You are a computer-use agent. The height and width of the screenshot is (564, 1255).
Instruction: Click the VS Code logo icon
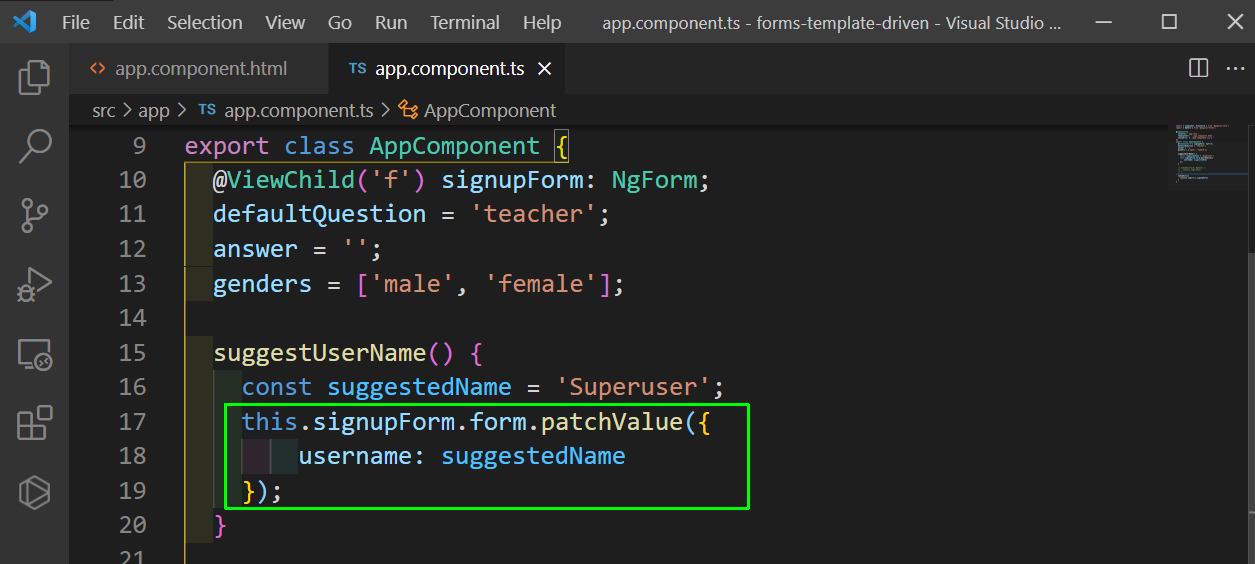[x=24, y=22]
